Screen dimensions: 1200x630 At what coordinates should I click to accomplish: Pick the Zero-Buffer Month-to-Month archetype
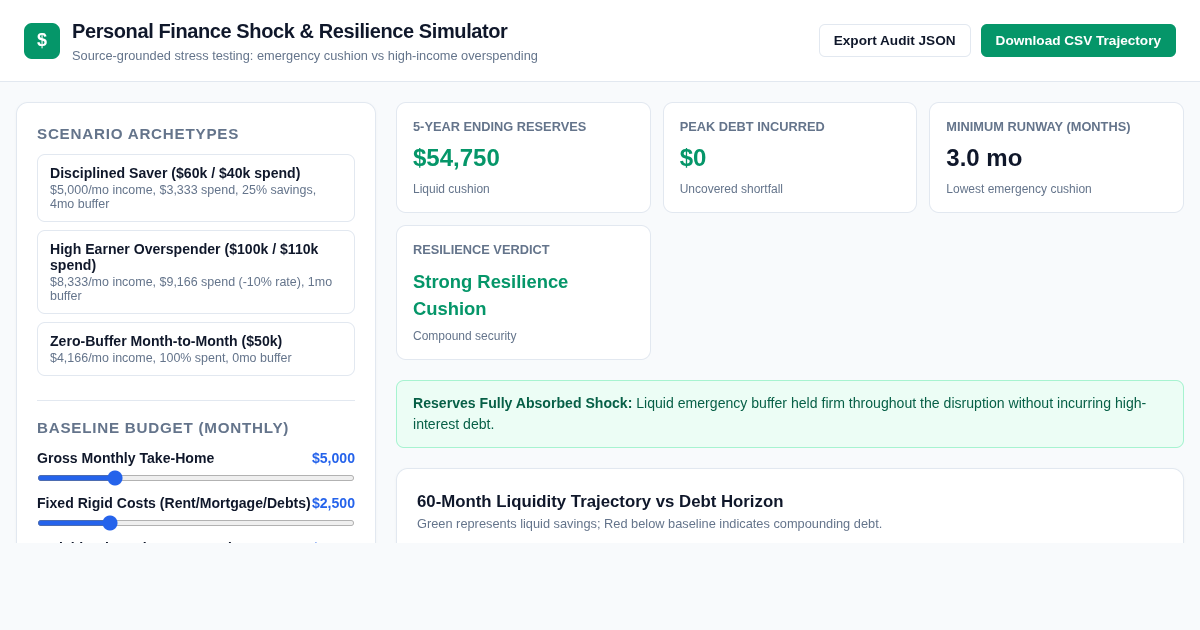coord(196,349)
